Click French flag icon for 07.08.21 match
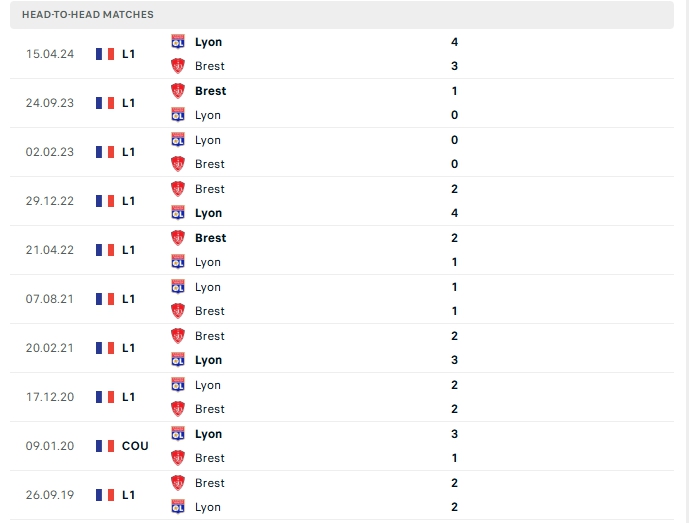689x523 pixels. coord(105,299)
